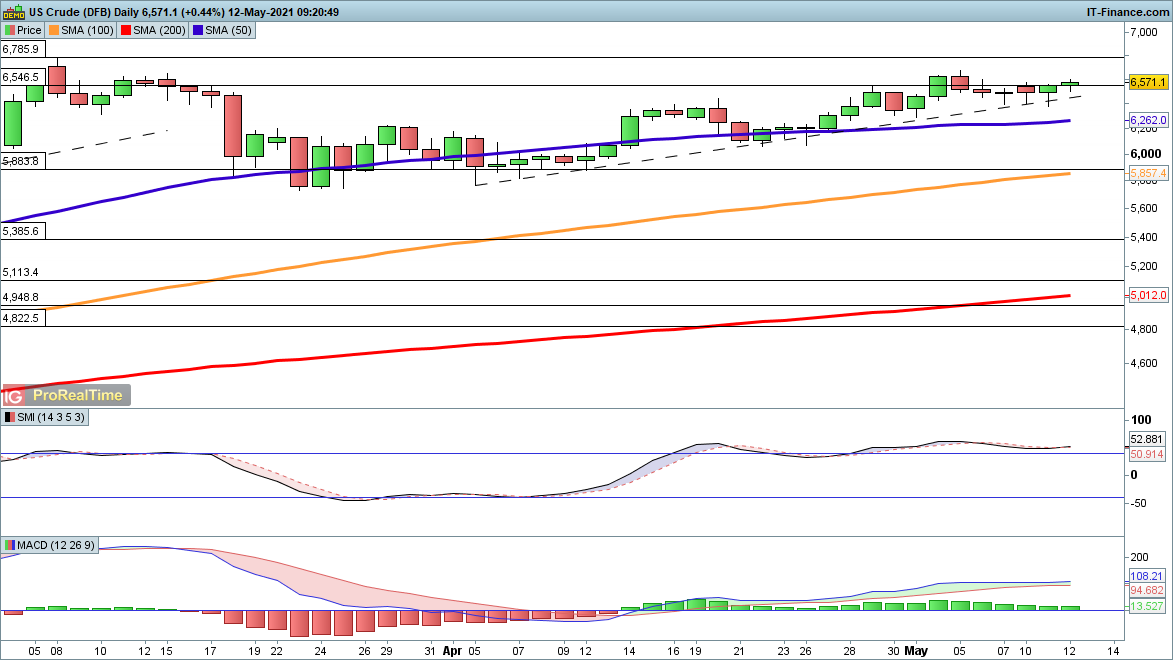Click the 4,822.5 price level label

[x=21, y=318]
